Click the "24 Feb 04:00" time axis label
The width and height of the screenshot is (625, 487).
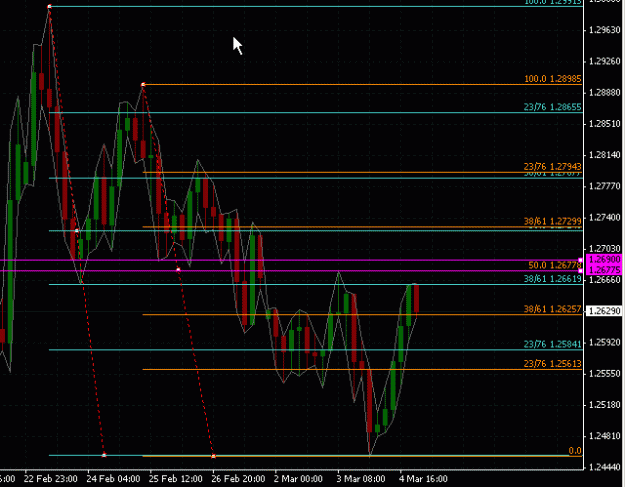point(113,479)
